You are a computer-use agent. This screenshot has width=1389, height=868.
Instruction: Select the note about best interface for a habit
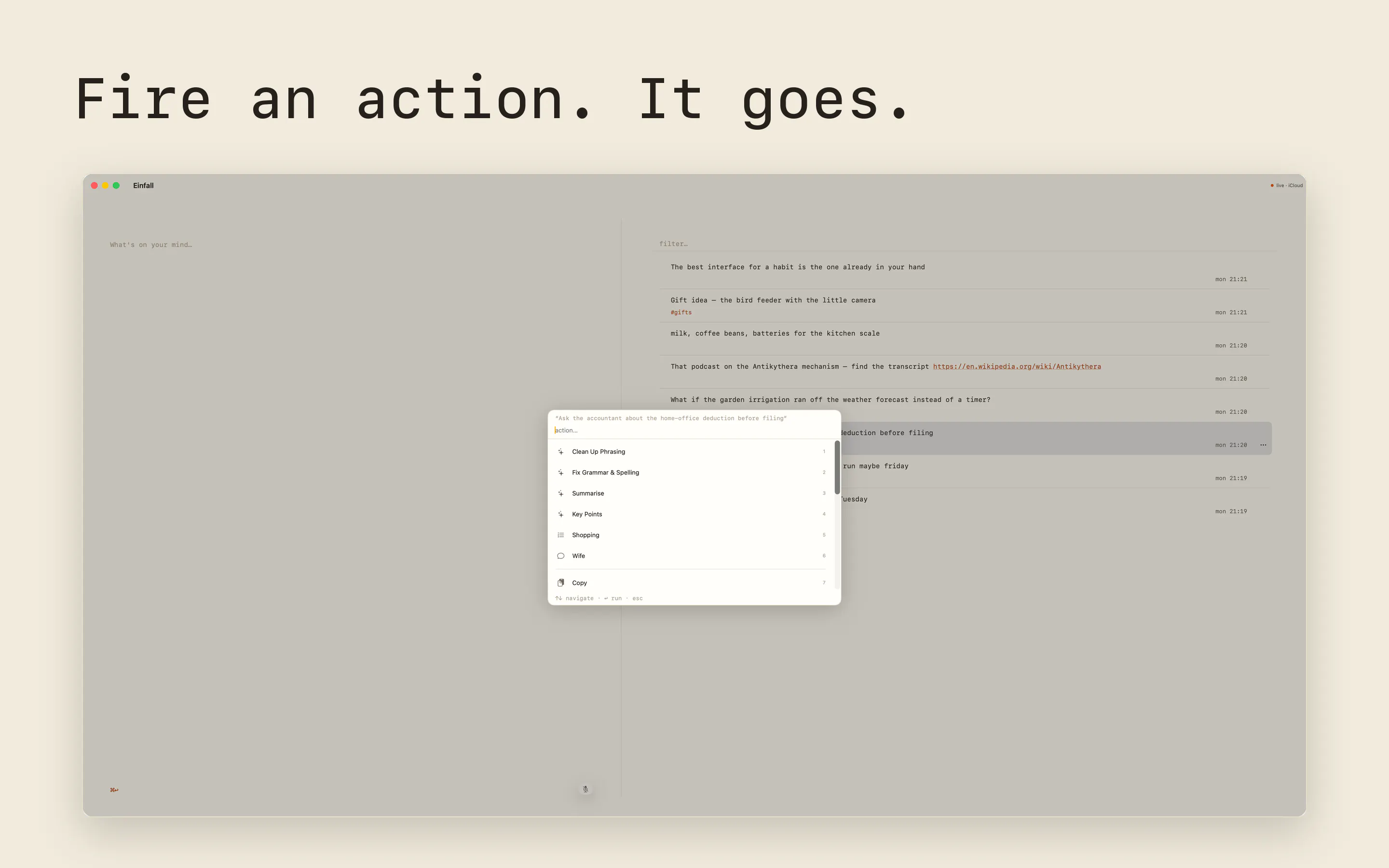[x=964, y=272]
